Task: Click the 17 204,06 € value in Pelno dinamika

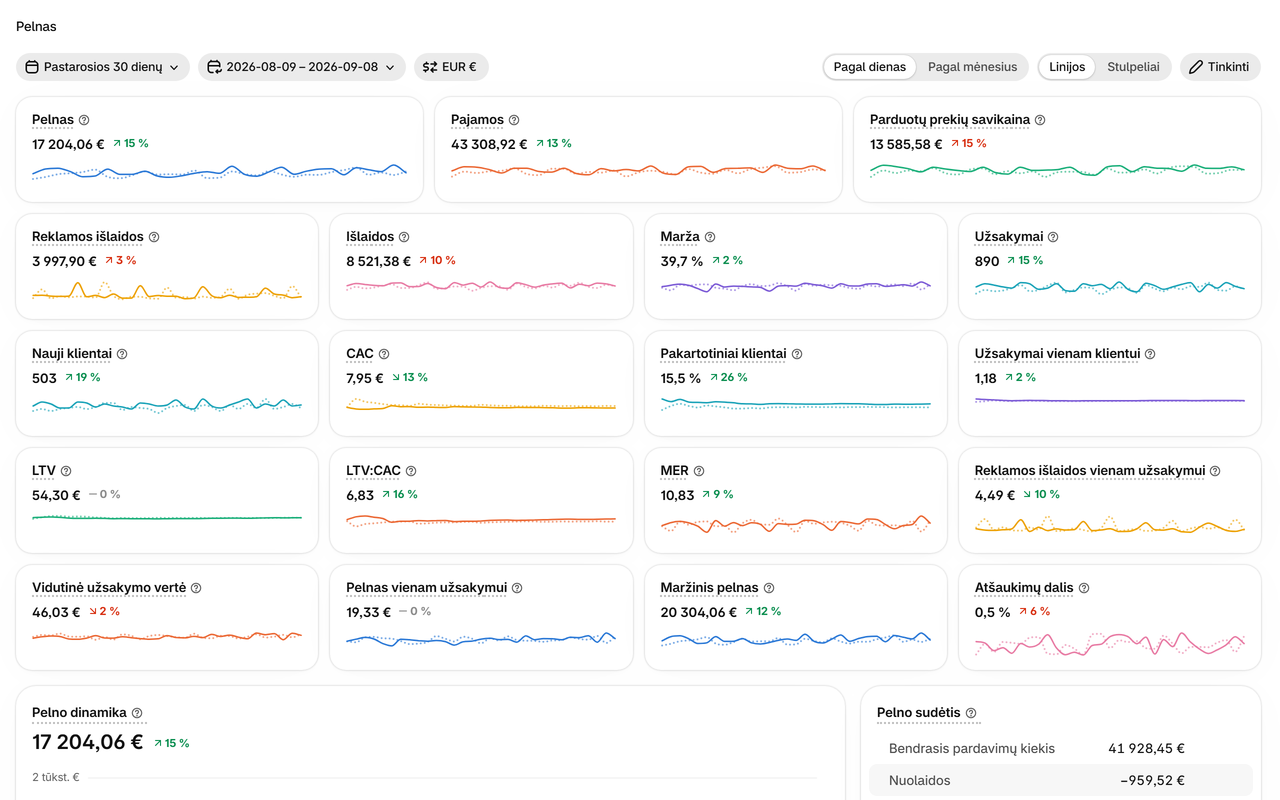Action: [88, 742]
